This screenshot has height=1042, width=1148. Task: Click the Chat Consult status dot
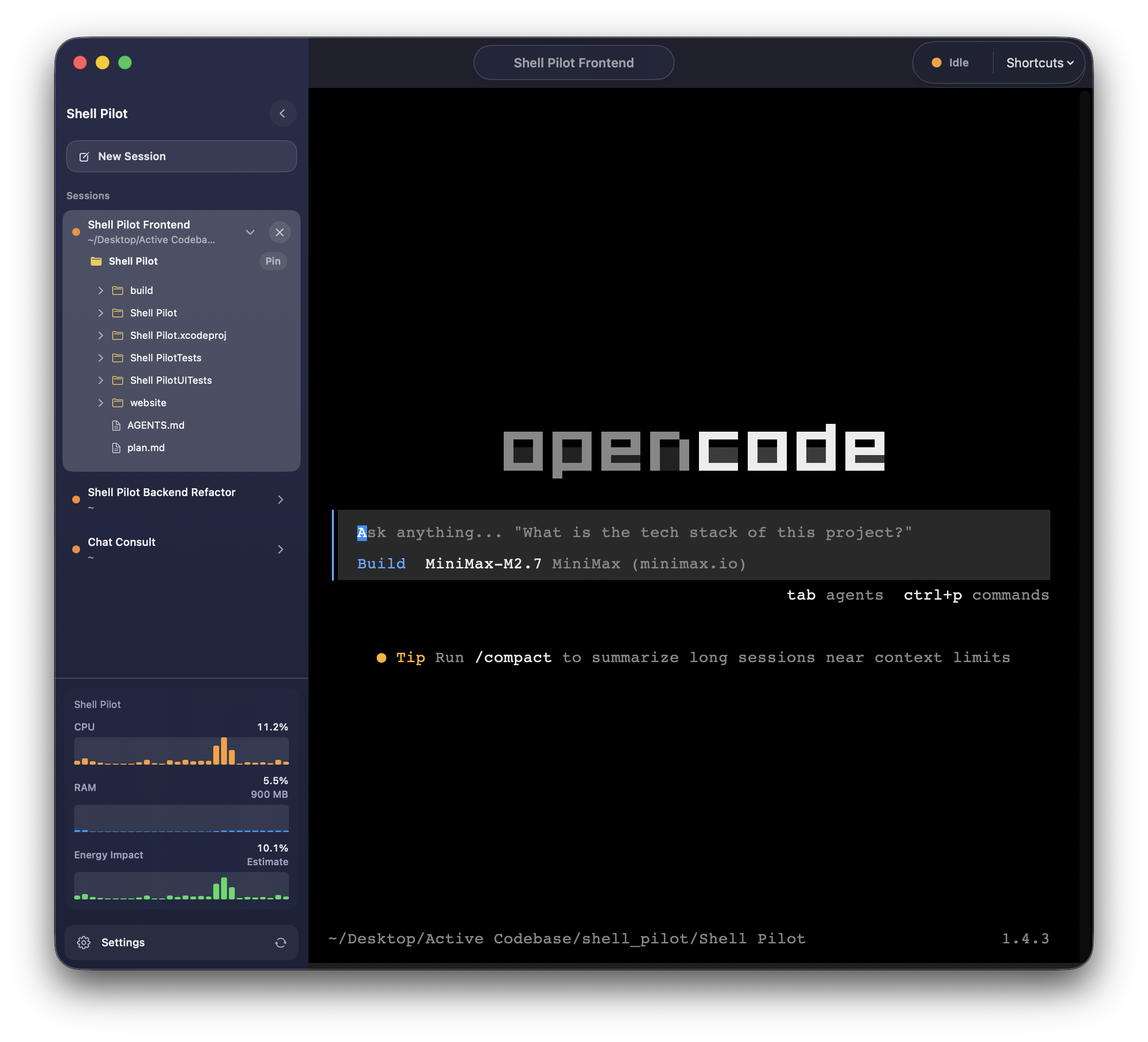pyautogui.click(x=76, y=549)
